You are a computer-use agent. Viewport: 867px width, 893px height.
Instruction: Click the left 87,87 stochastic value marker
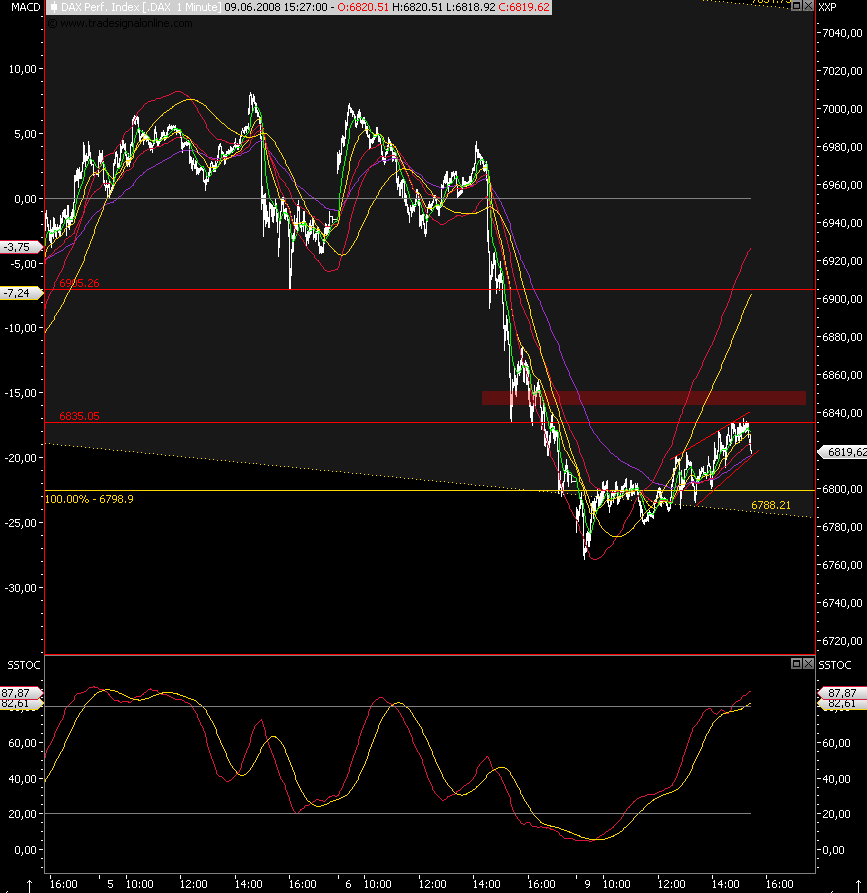point(21,693)
